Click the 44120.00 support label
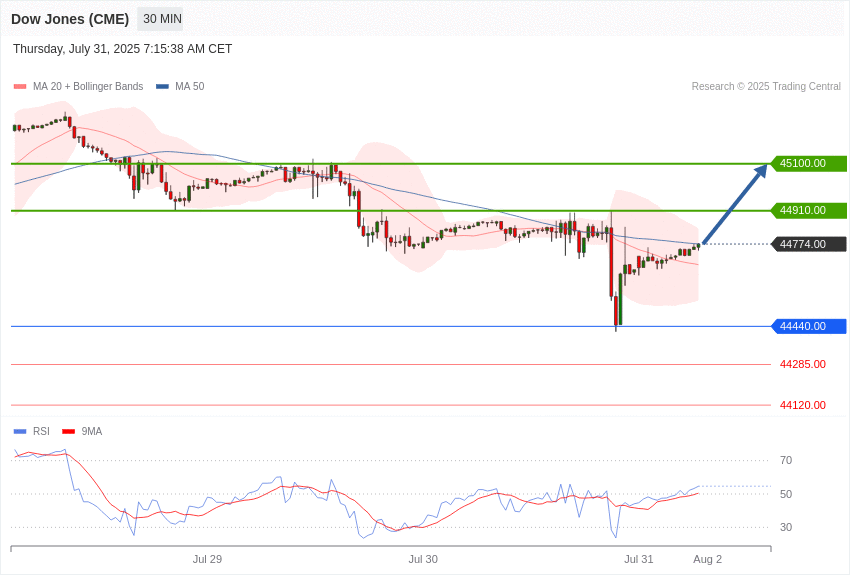 tap(802, 405)
